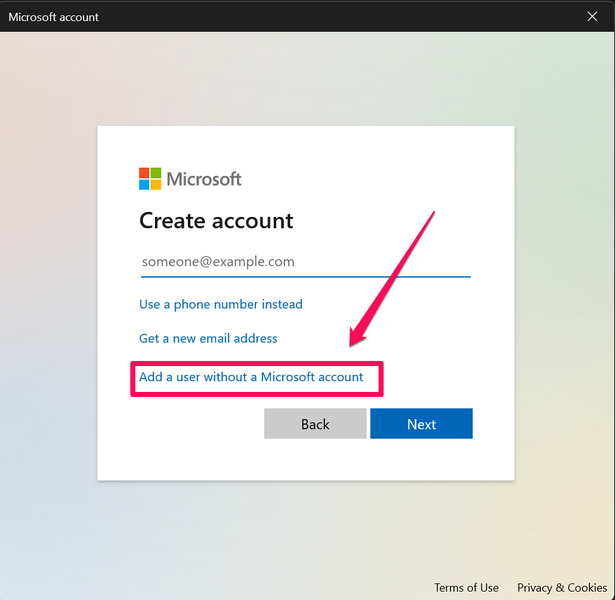Click the green square of Microsoft logo
The image size is (615, 600).
click(x=155, y=173)
